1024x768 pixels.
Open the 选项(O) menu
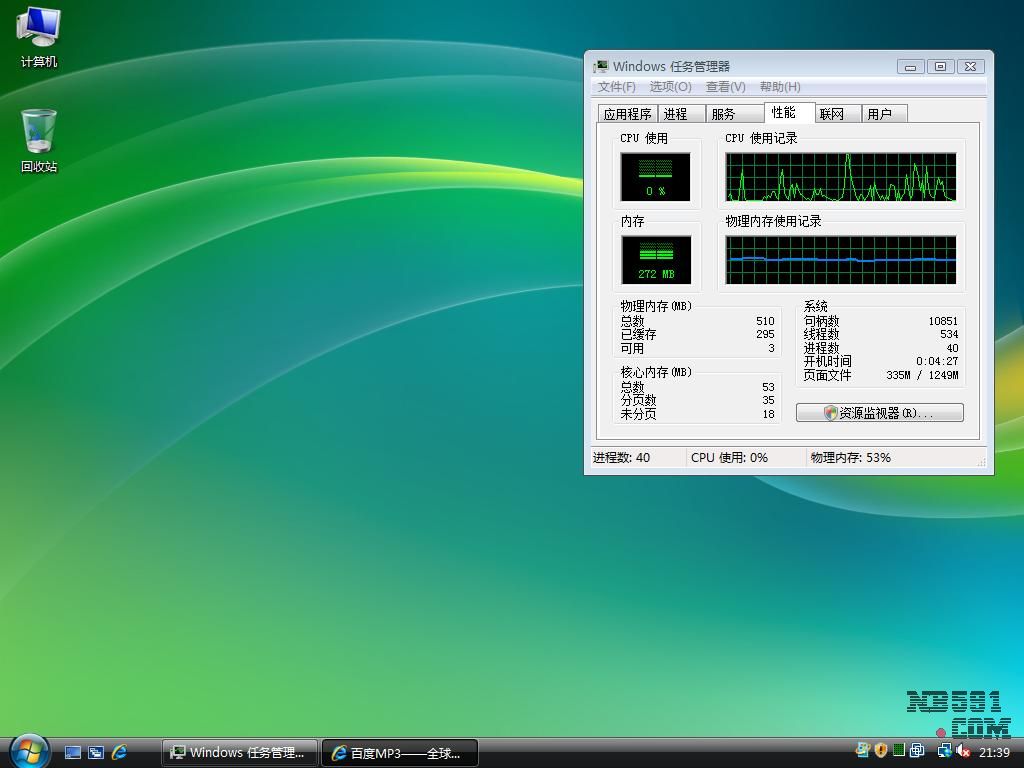coord(670,87)
